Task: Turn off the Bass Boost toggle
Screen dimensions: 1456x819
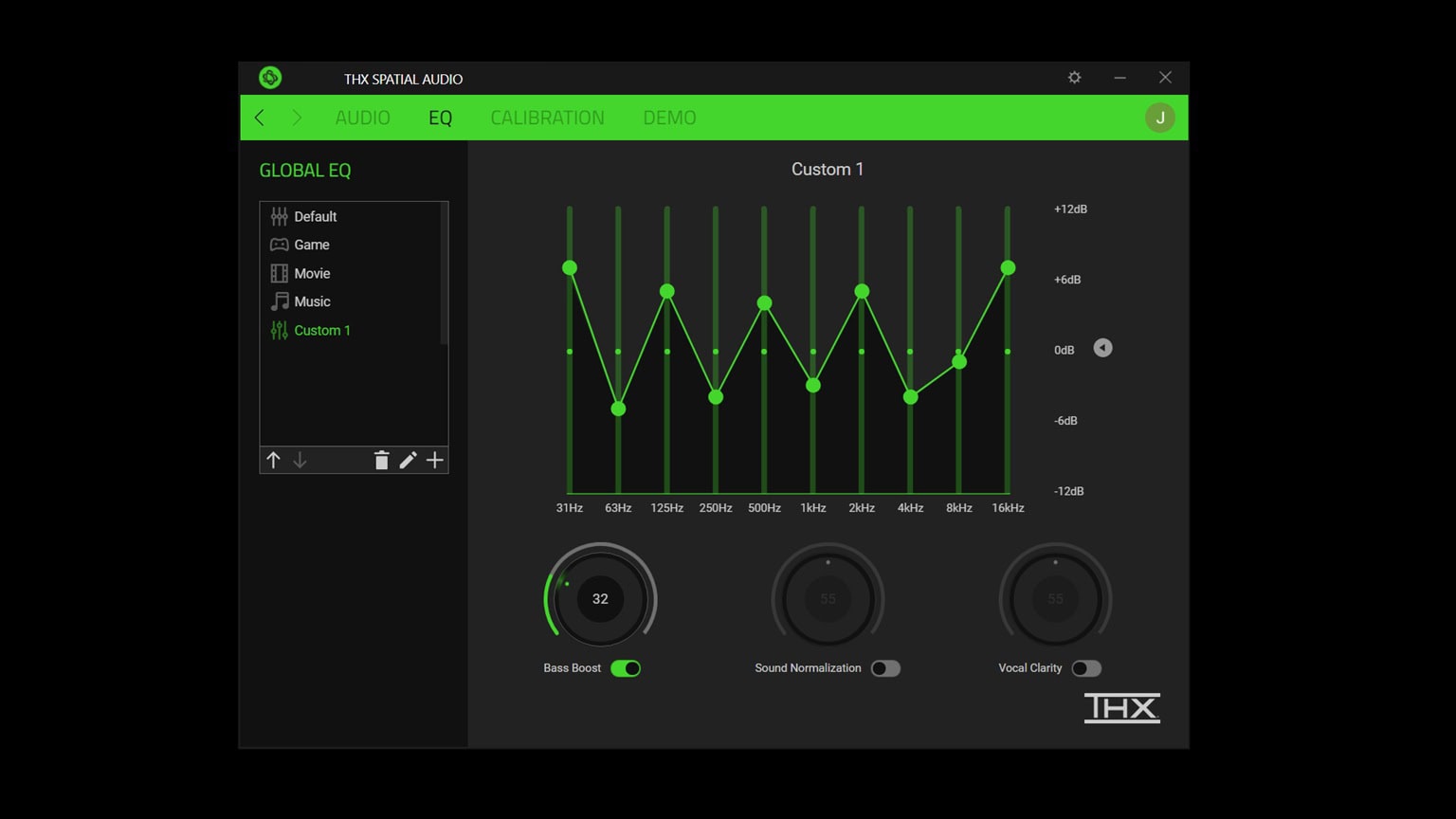Action: click(x=626, y=668)
